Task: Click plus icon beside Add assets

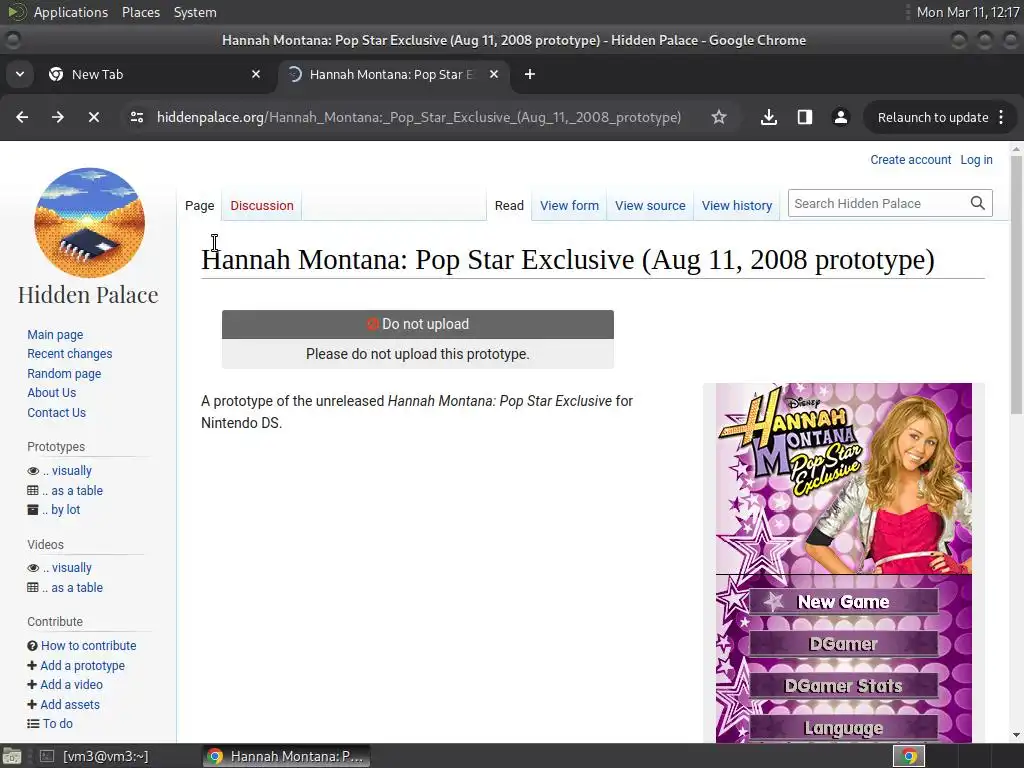Action: point(32,705)
